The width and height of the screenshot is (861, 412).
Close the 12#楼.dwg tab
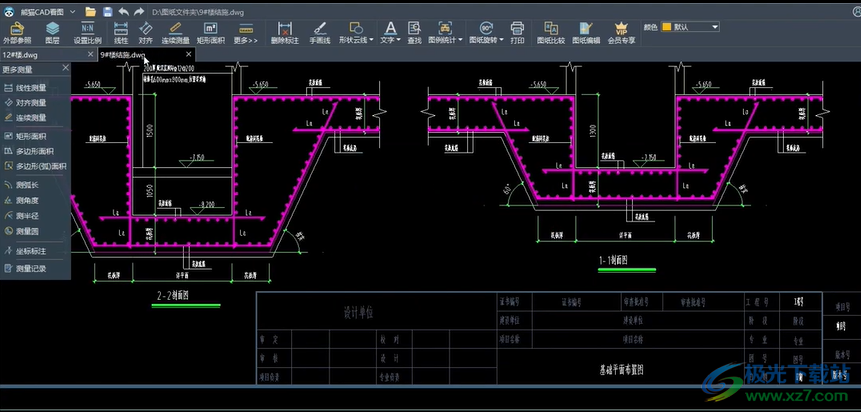click(91, 54)
